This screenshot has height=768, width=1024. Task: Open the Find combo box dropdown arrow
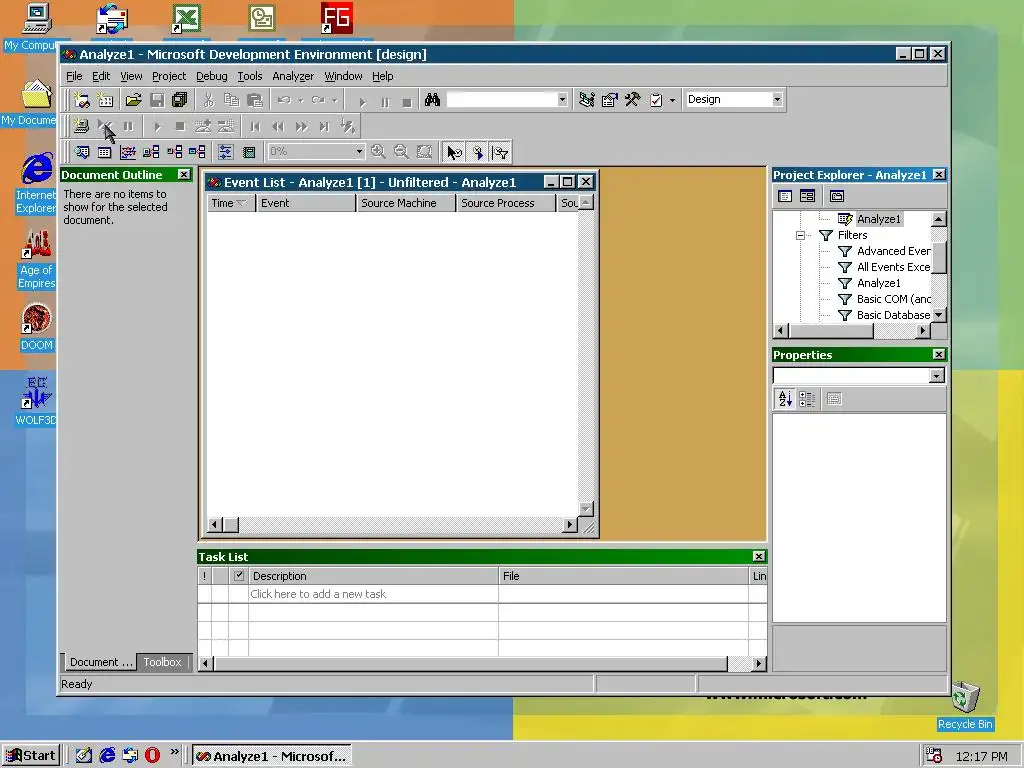click(x=562, y=99)
